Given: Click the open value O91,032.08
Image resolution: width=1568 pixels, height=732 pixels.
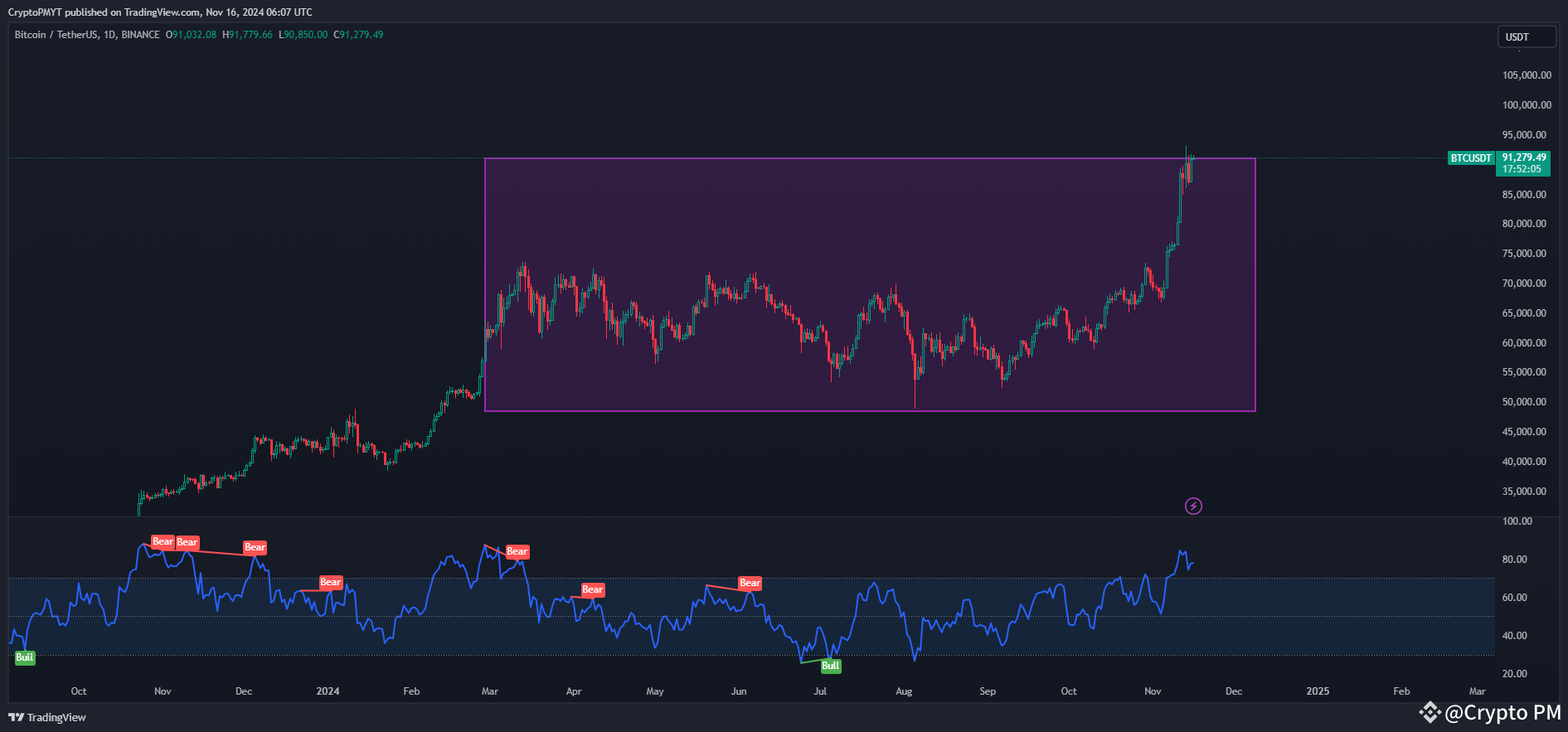Looking at the screenshot, I should 191,35.
